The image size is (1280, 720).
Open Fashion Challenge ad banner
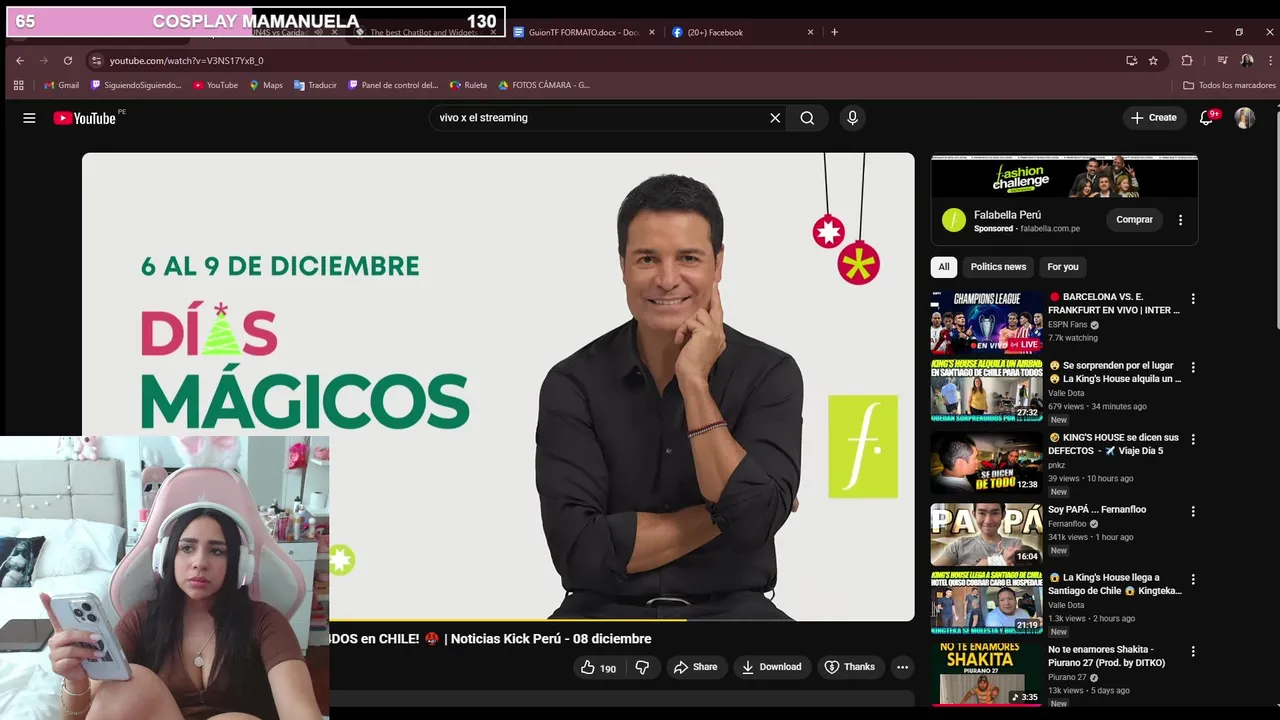coord(1064,177)
